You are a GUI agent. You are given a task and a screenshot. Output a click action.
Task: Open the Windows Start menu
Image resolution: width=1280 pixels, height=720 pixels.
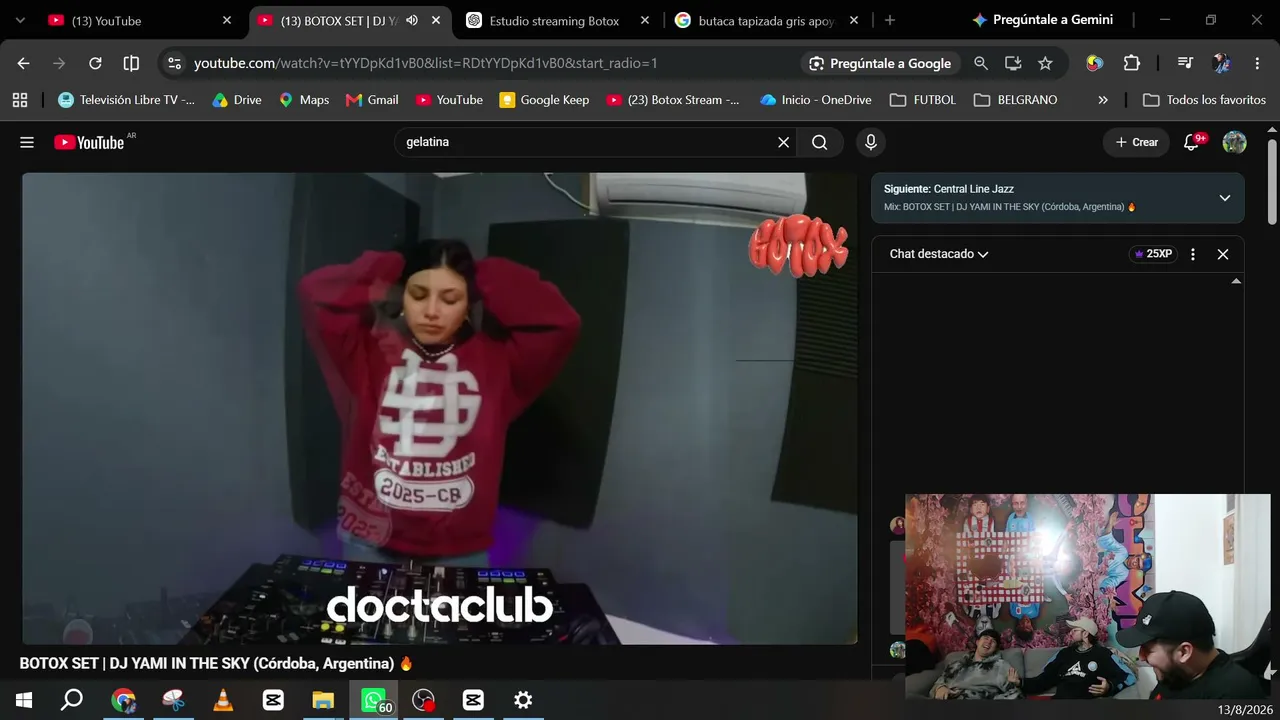tap(24, 700)
